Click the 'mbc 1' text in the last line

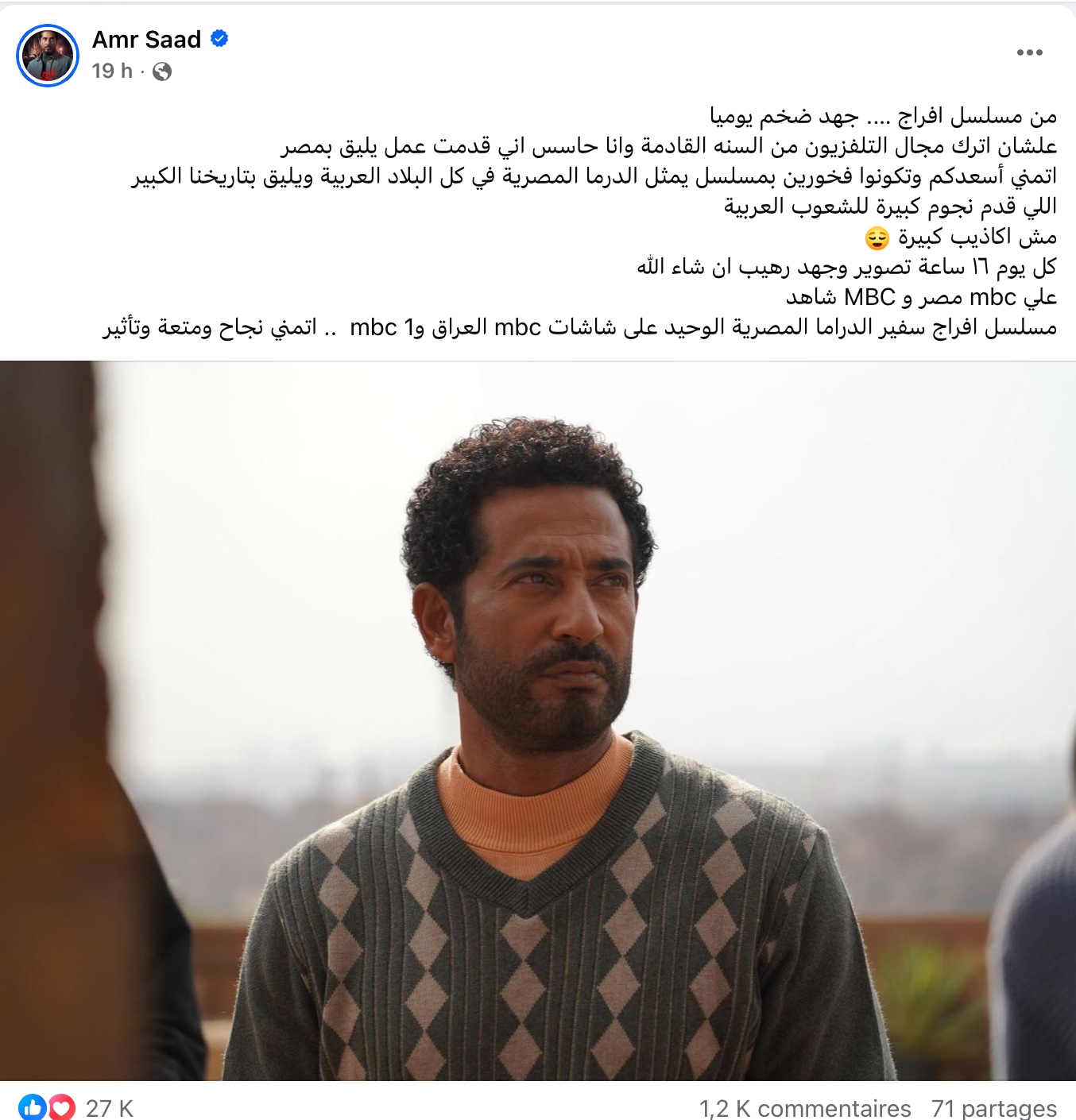(x=381, y=327)
